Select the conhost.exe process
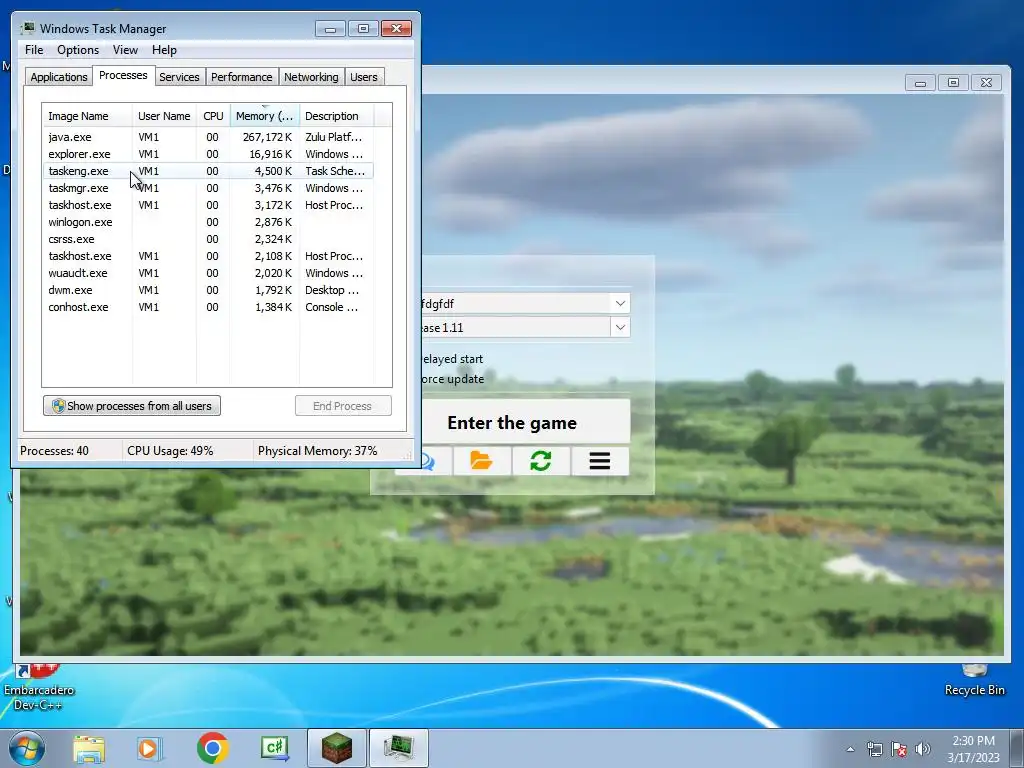 (208, 307)
